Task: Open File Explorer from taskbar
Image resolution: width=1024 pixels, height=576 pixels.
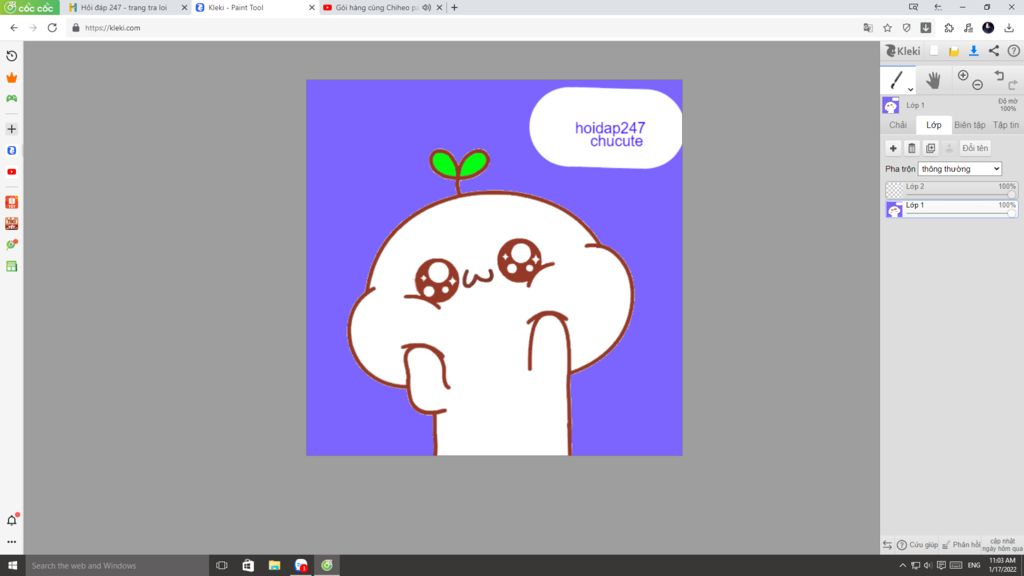Action: [x=274, y=566]
